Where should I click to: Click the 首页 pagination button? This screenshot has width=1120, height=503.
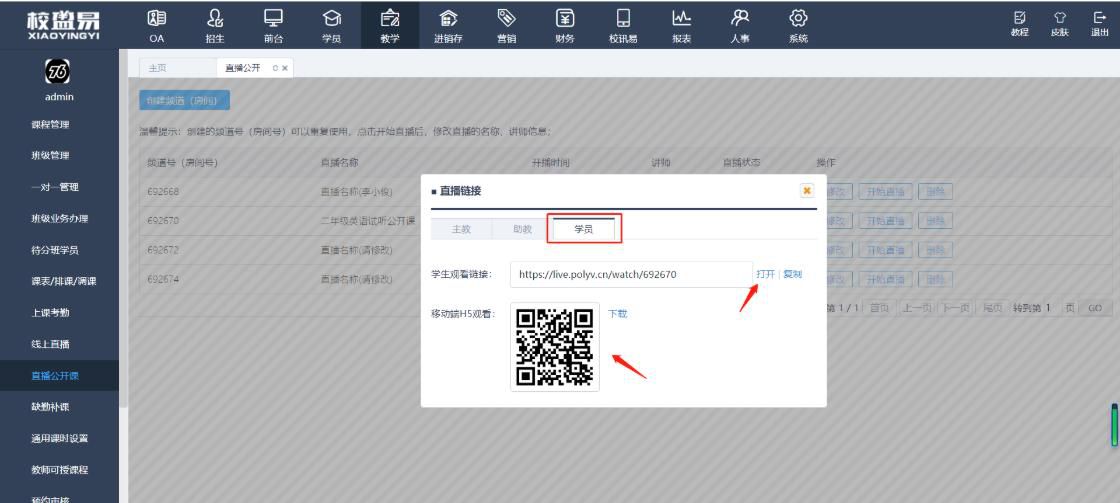879,308
